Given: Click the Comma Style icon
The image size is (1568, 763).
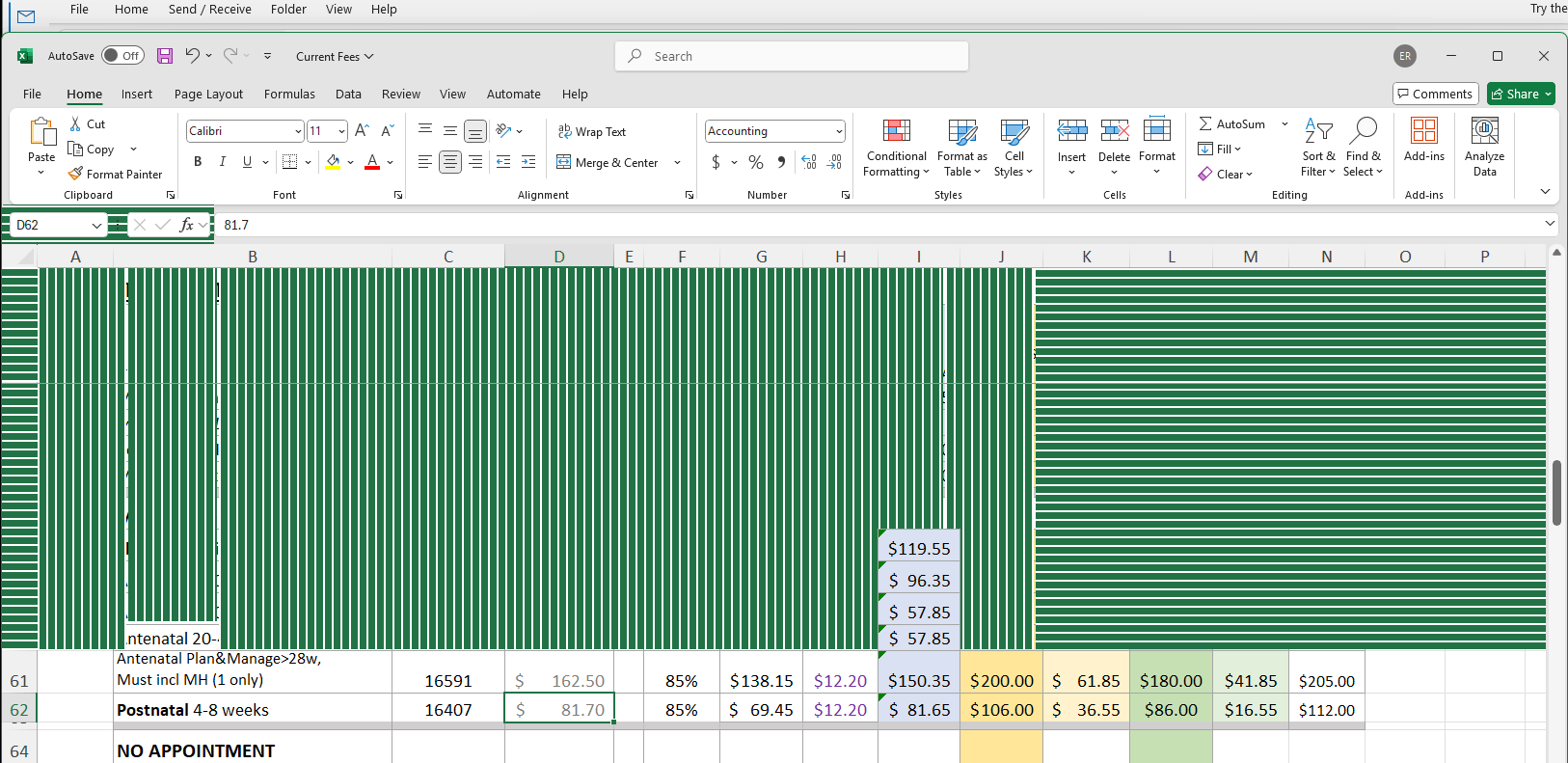Looking at the screenshot, I should pos(780,162).
